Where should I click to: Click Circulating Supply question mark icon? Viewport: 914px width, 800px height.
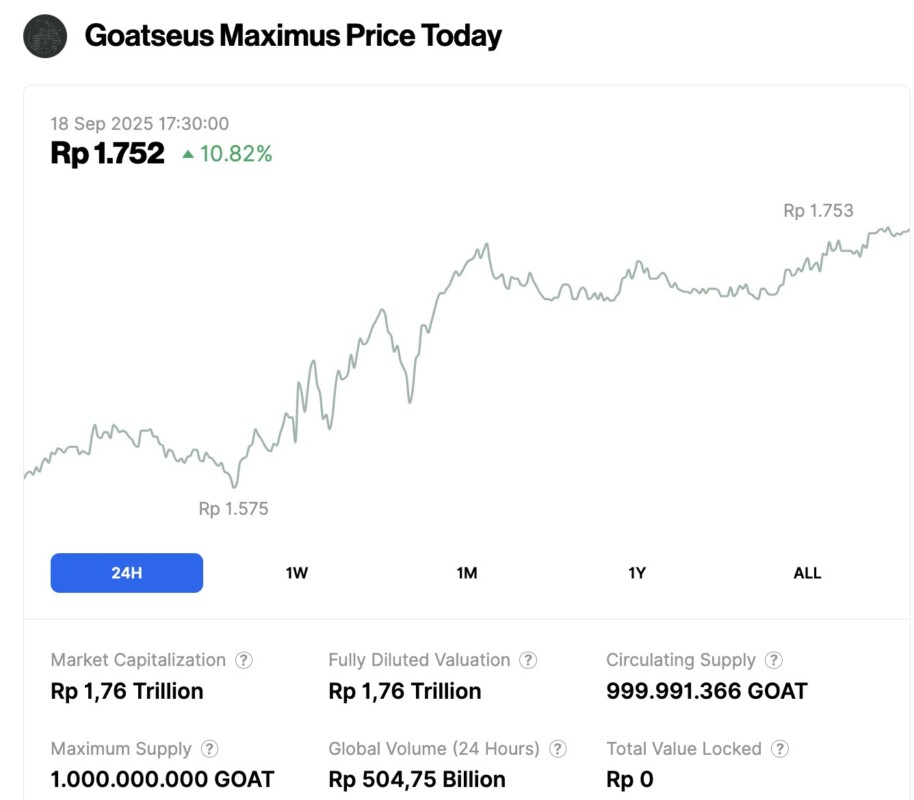[774, 660]
